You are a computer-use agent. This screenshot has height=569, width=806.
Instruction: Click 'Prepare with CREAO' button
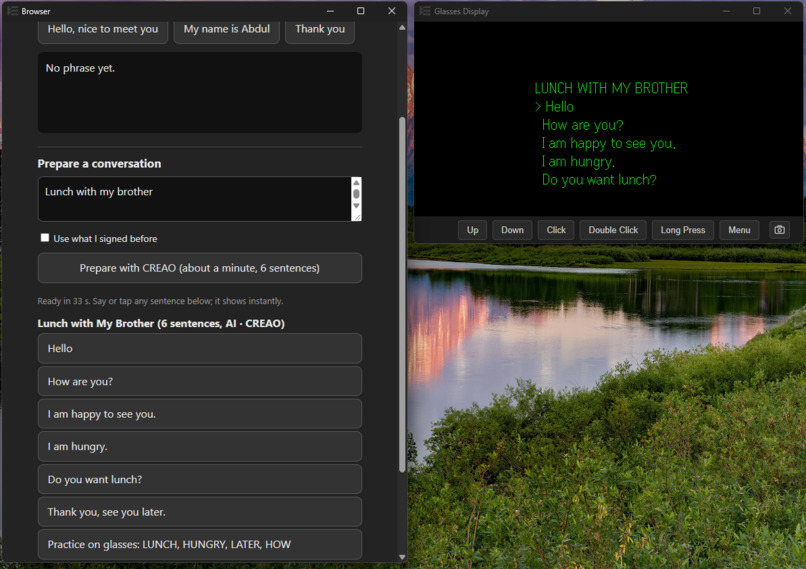[x=199, y=268]
